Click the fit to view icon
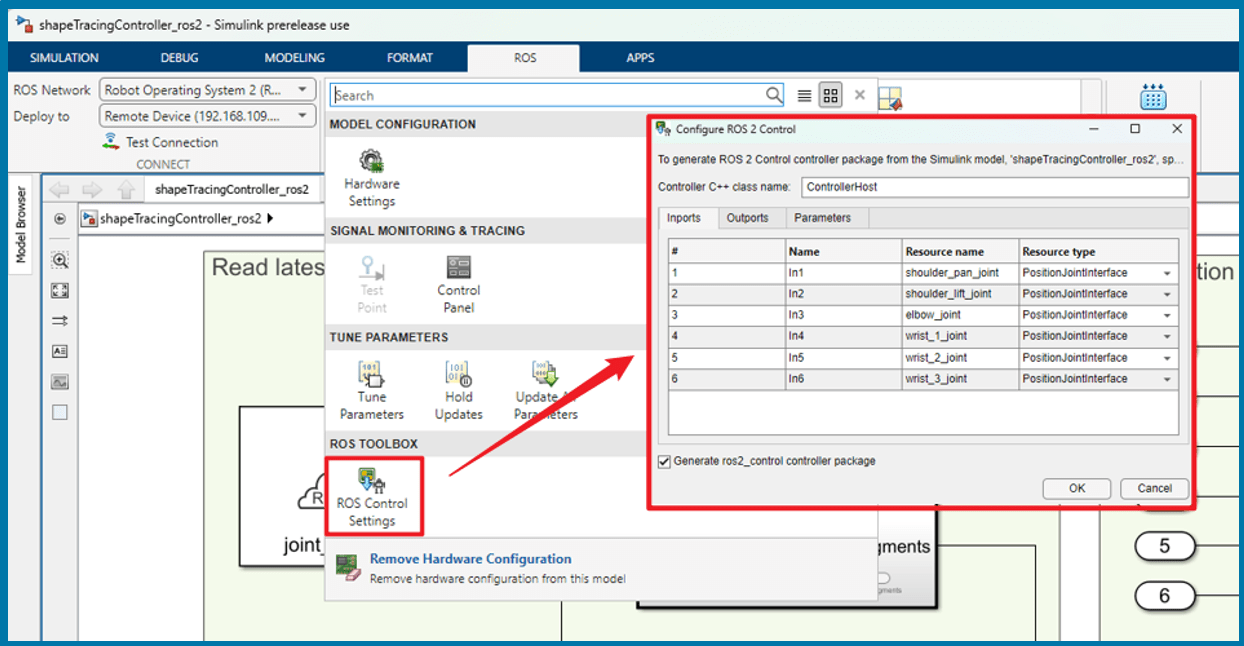 coord(60,290)
